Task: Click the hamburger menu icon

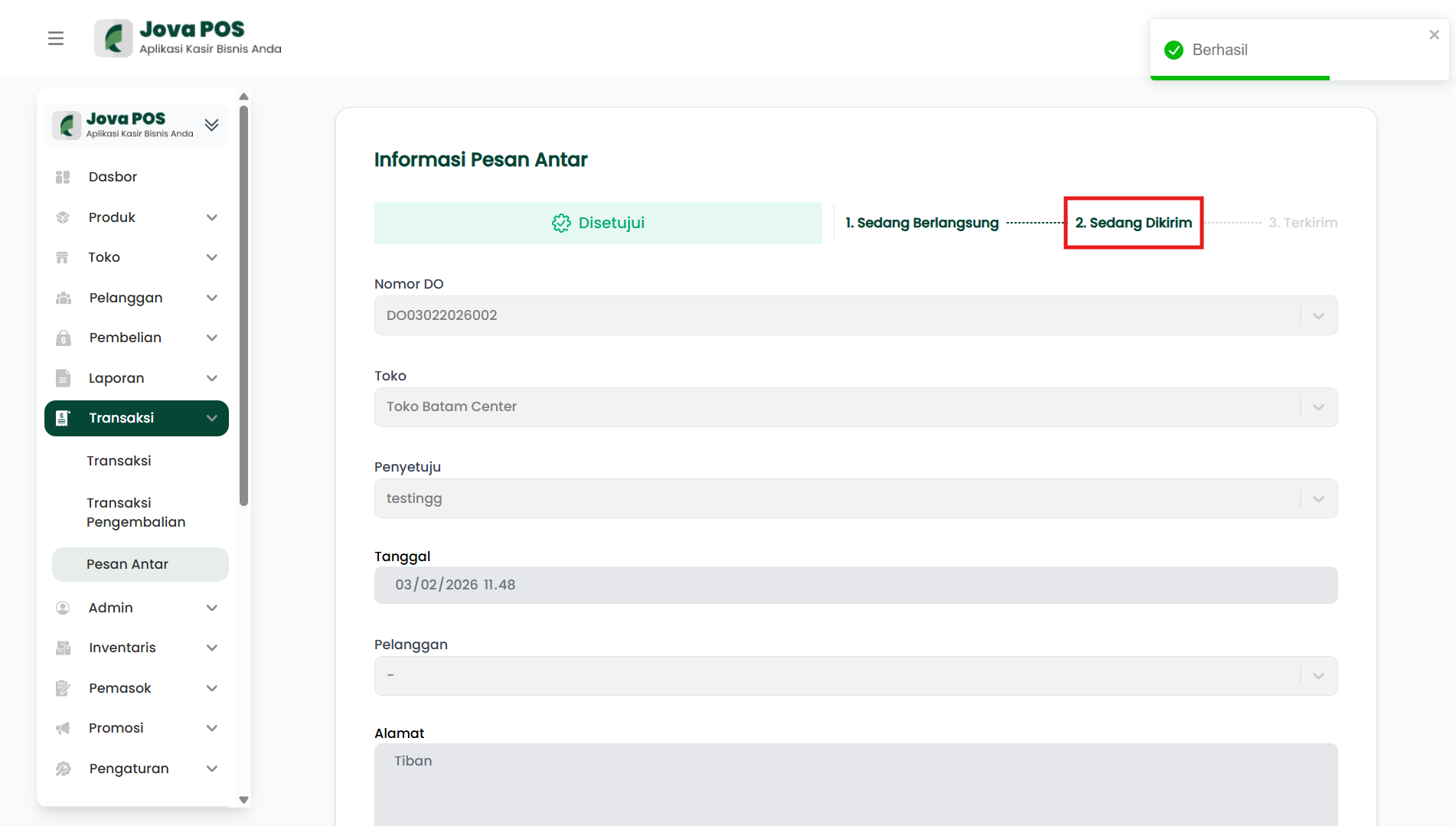Action: tap(56, 38)
